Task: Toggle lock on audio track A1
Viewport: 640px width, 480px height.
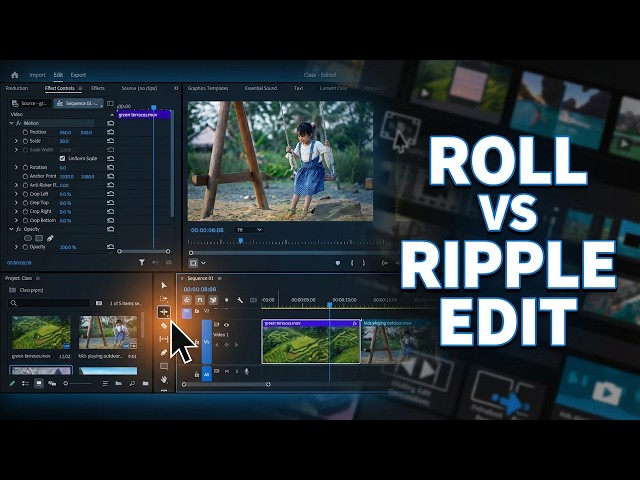Action: pyautogui.click(x=197, y=374)
